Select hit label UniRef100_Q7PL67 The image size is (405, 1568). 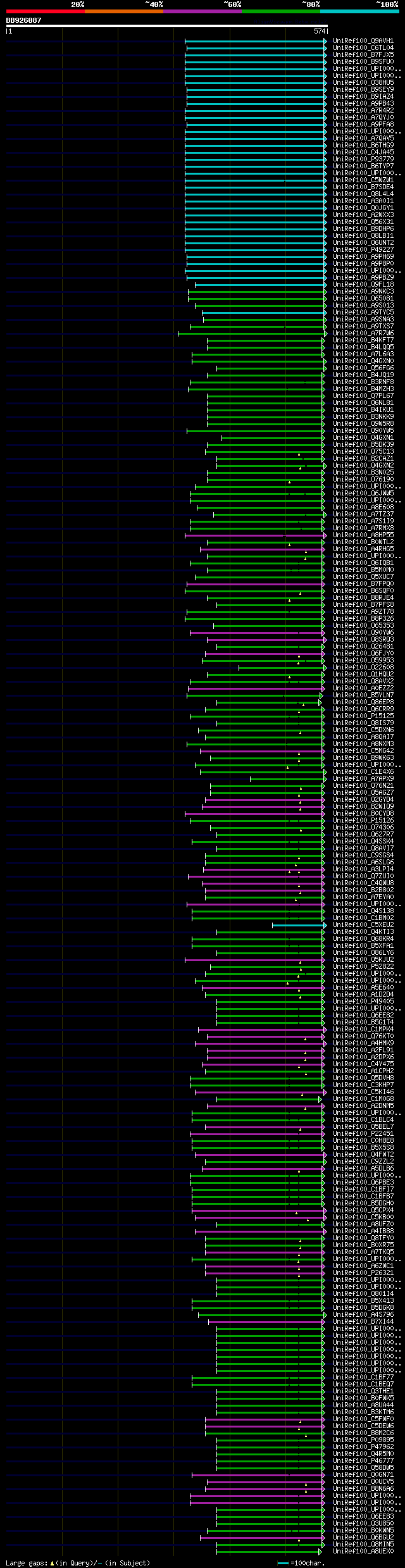(363, 395)
